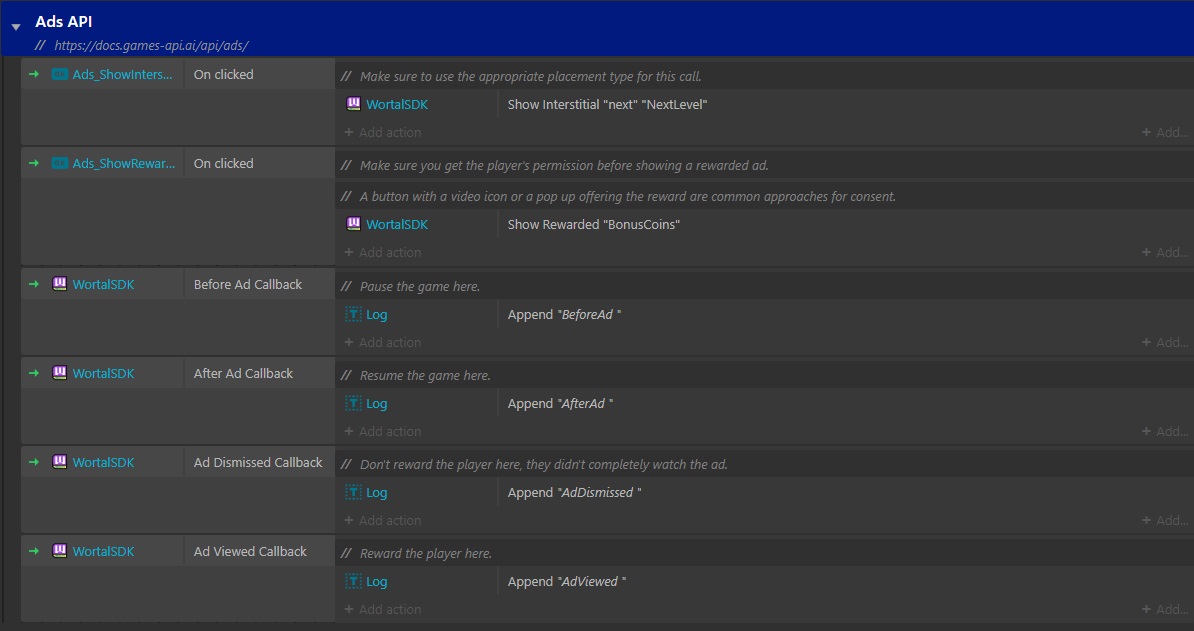Viewport: 1194px width, 631px height.
Task: Click the Log icon in the Append "AdViewed" action
Action: point(355,581)
